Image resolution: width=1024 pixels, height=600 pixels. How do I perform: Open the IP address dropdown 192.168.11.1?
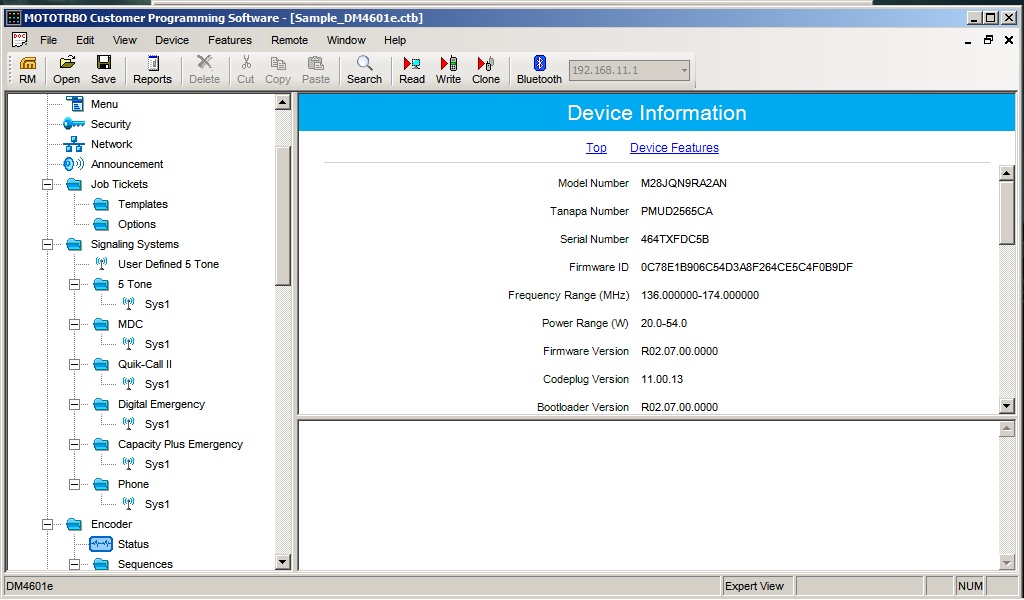684,71
